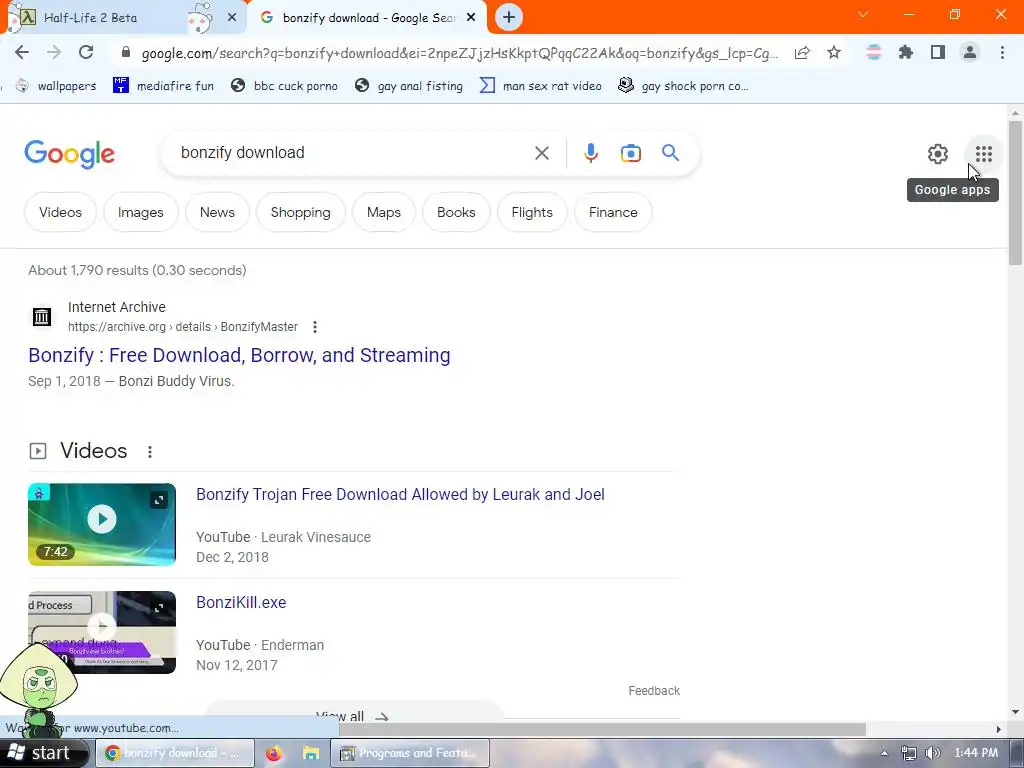
Task: Go back to the previous page
Action: click(22, 52)
